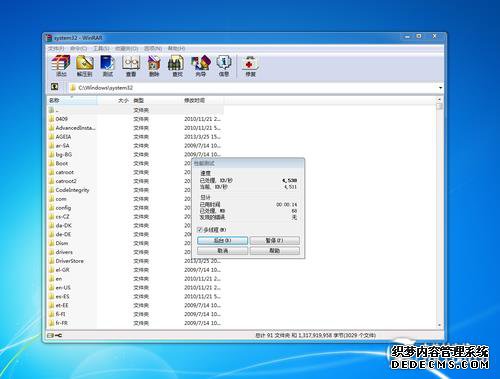Click folder icon of the 0409 row
The width and height of the screenshot is (500, 379).
51,119
